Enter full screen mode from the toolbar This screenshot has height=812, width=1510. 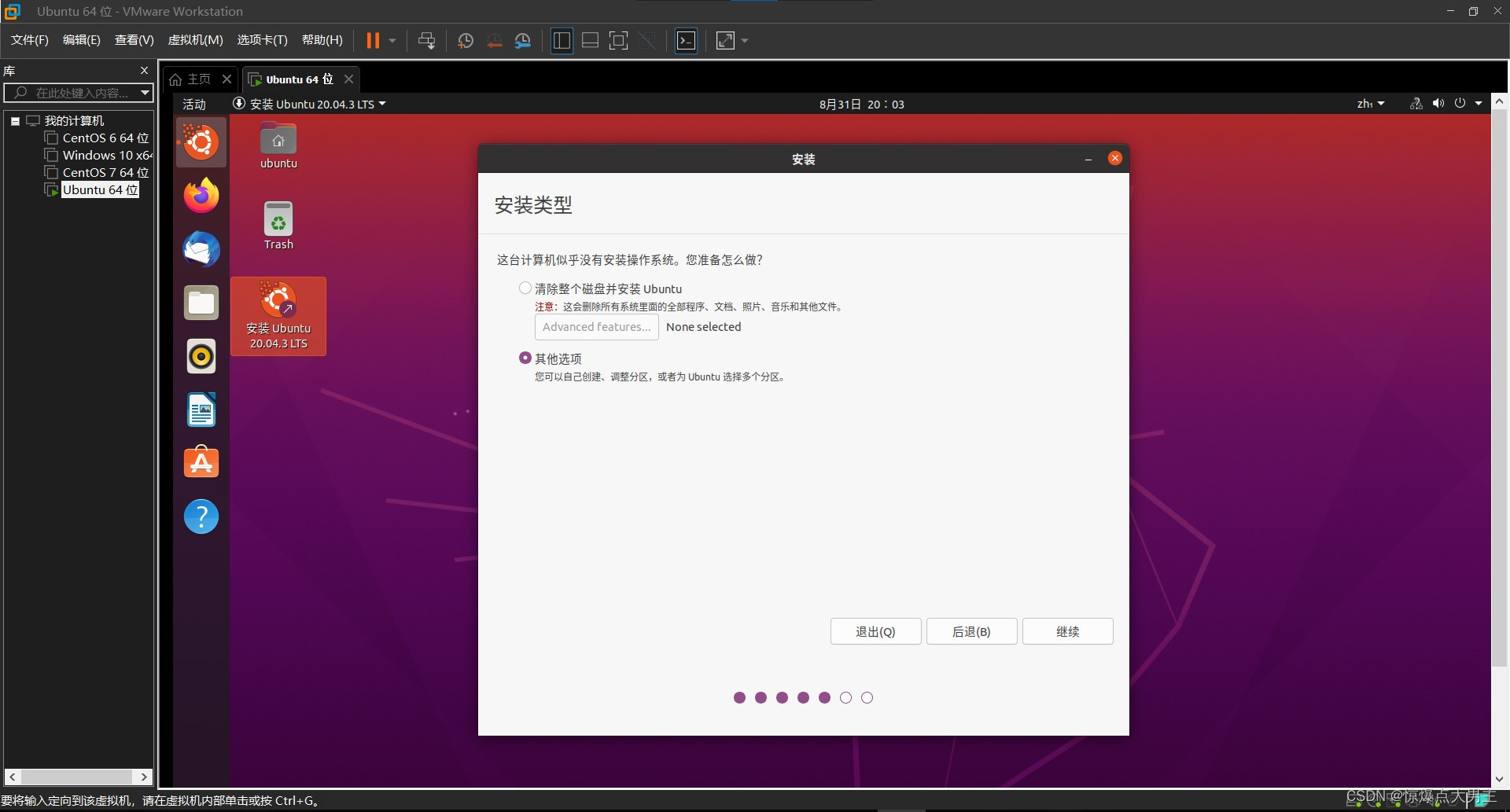[619, 40]
